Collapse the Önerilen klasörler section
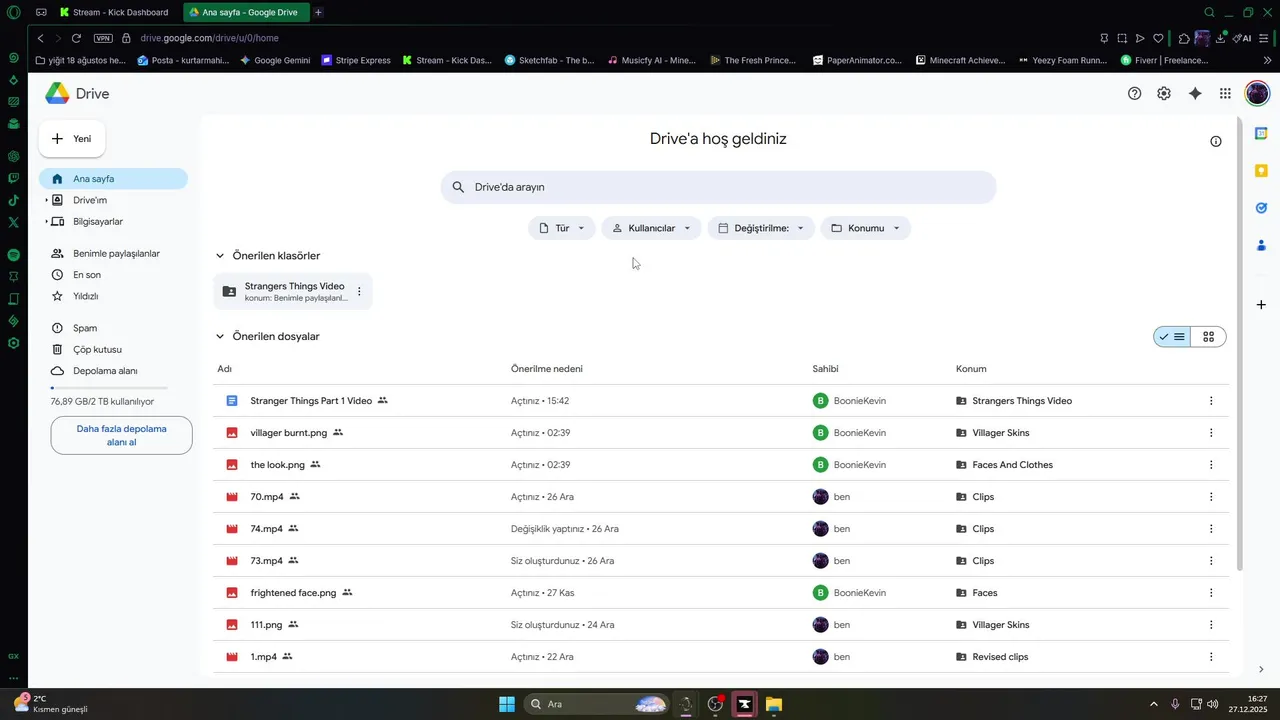This screenshot has width=1280, height=720. [x=220, y=256]
